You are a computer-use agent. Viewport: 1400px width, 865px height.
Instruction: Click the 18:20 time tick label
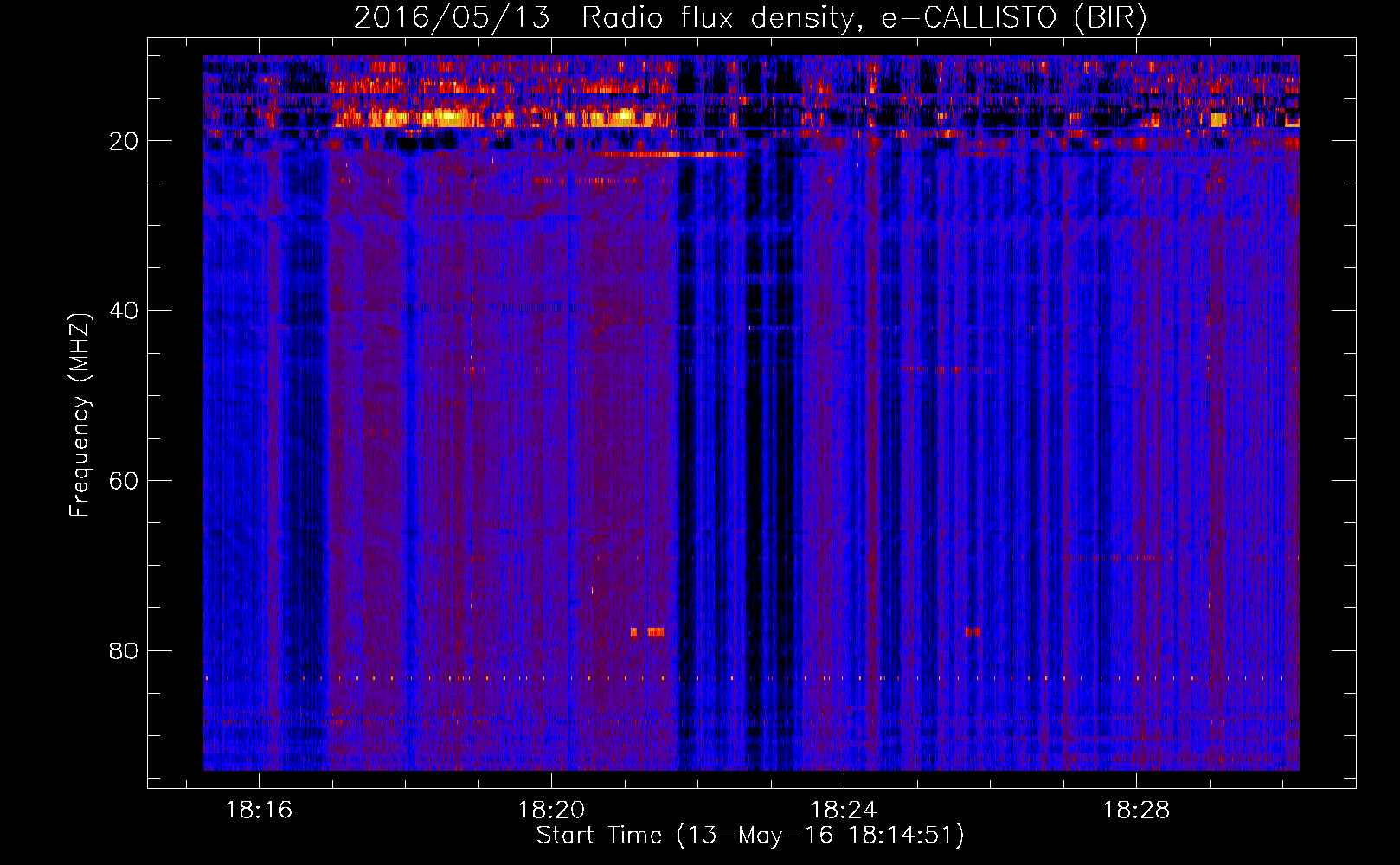(551, 811)
